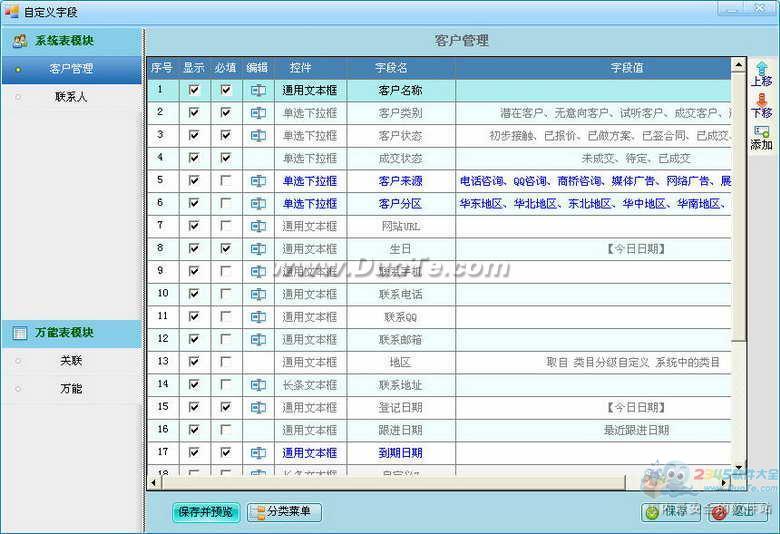Select the 客户名称 field name cell

(400, 90)
